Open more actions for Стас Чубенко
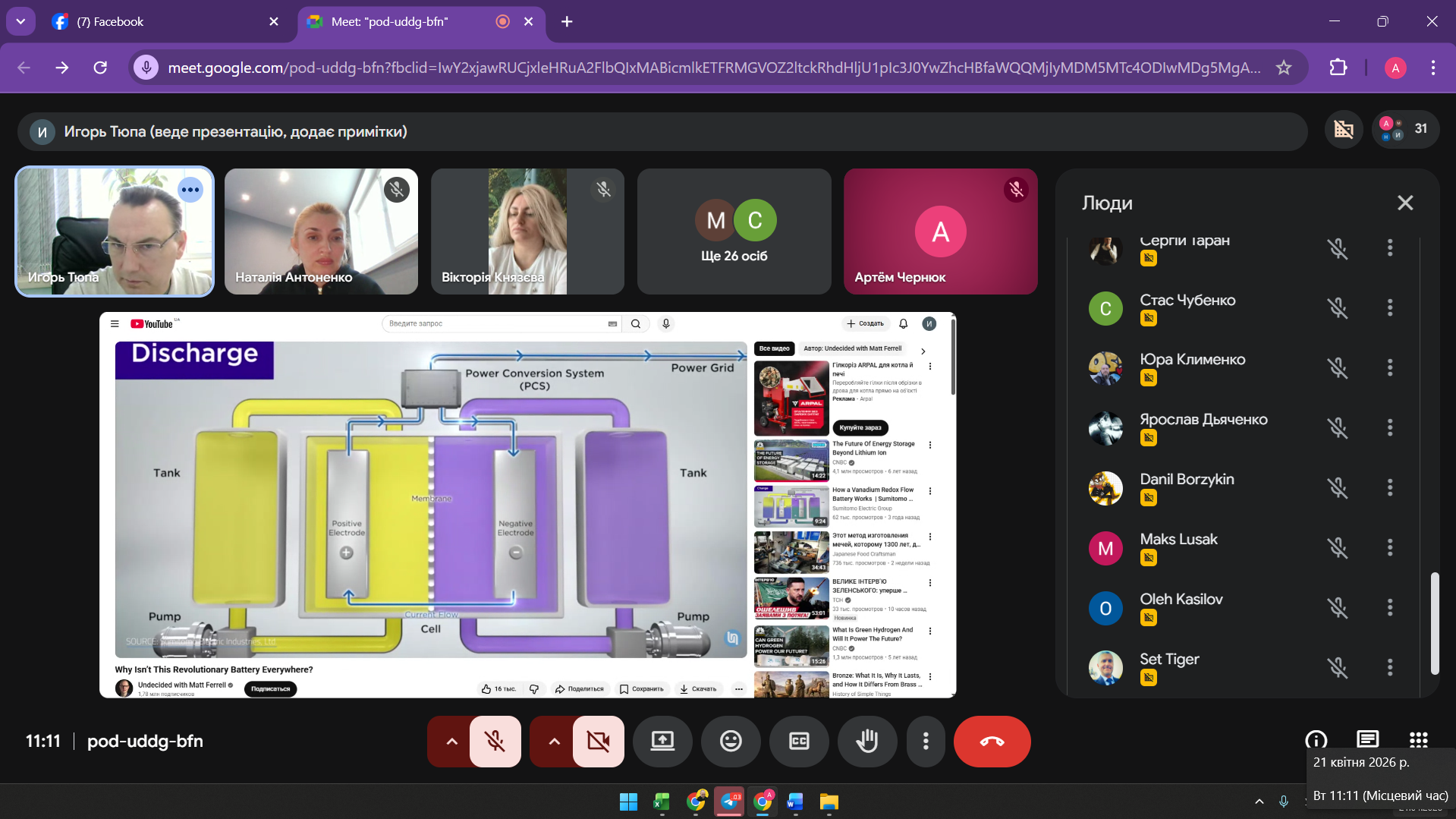 [x=1390, y=307]
